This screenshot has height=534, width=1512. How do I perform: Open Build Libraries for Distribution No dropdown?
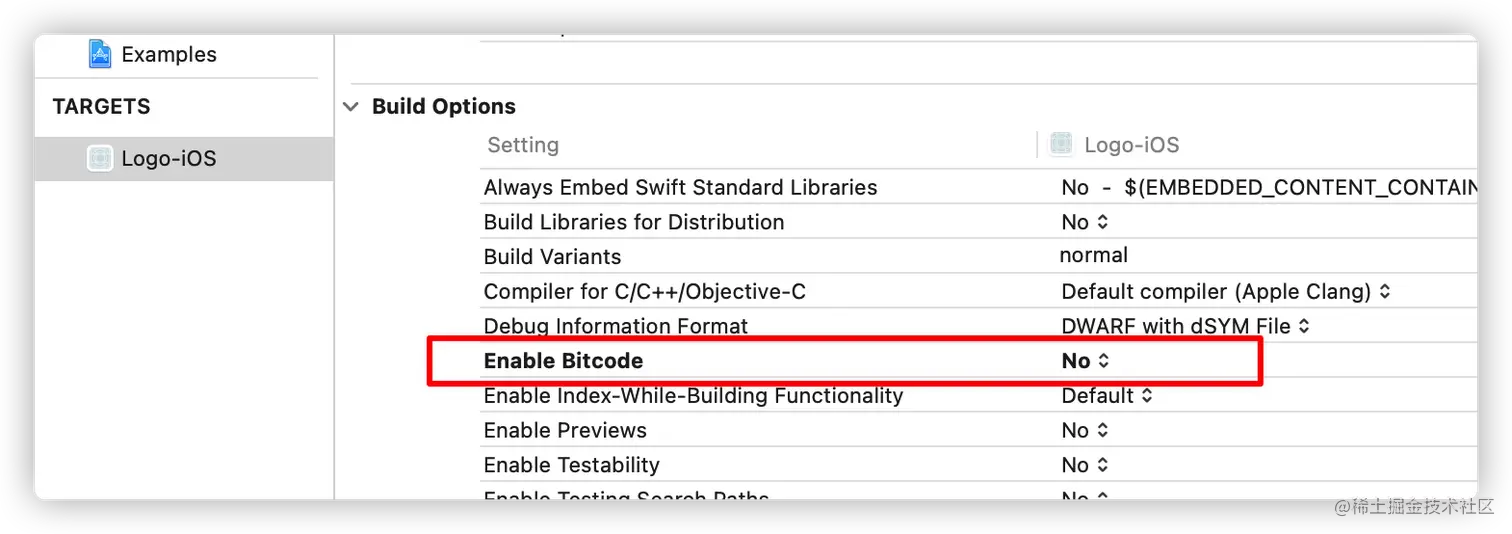pyautogui.click(x=1085, y=222)
